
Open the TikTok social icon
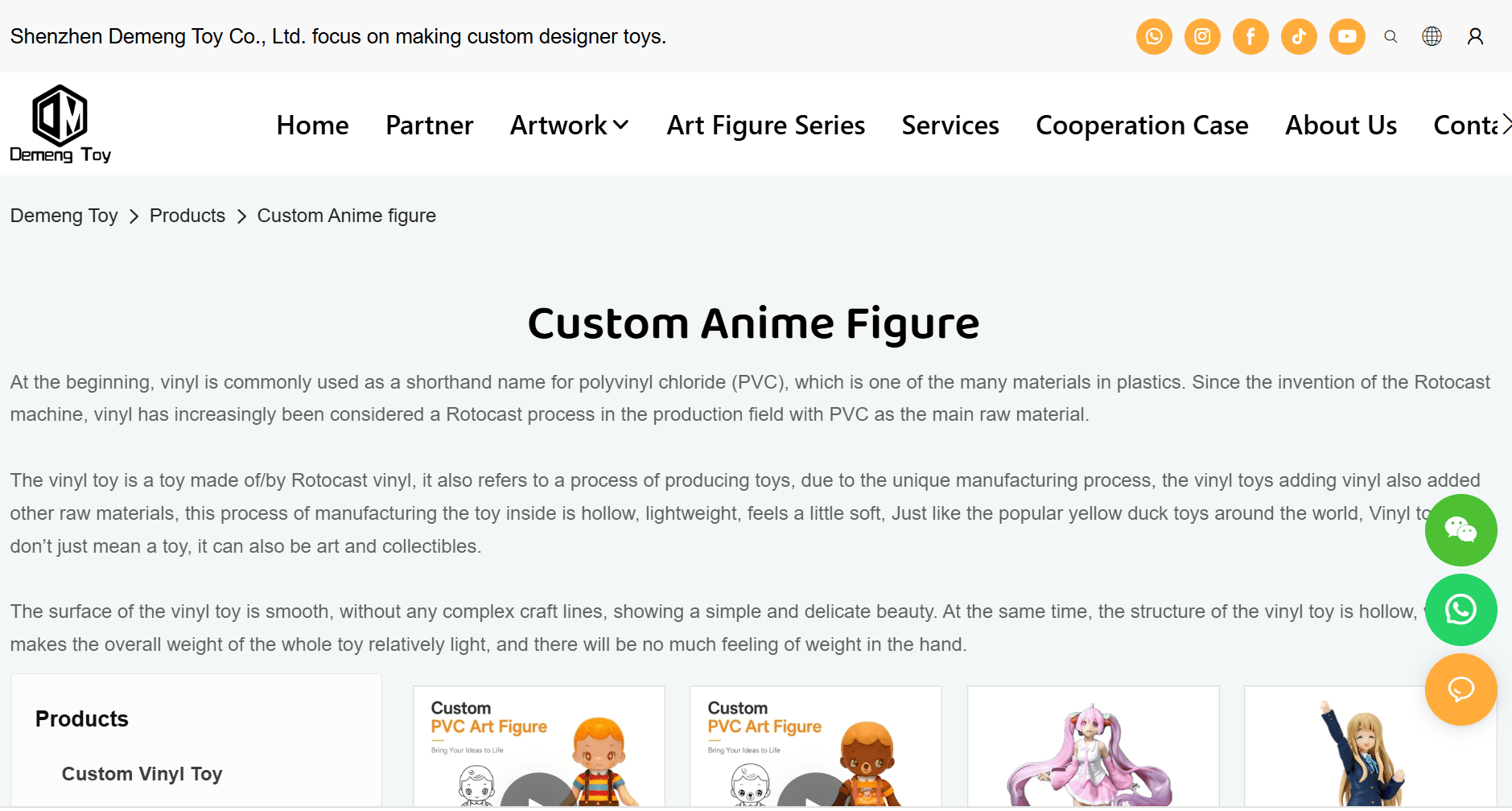click(1299, 36)
